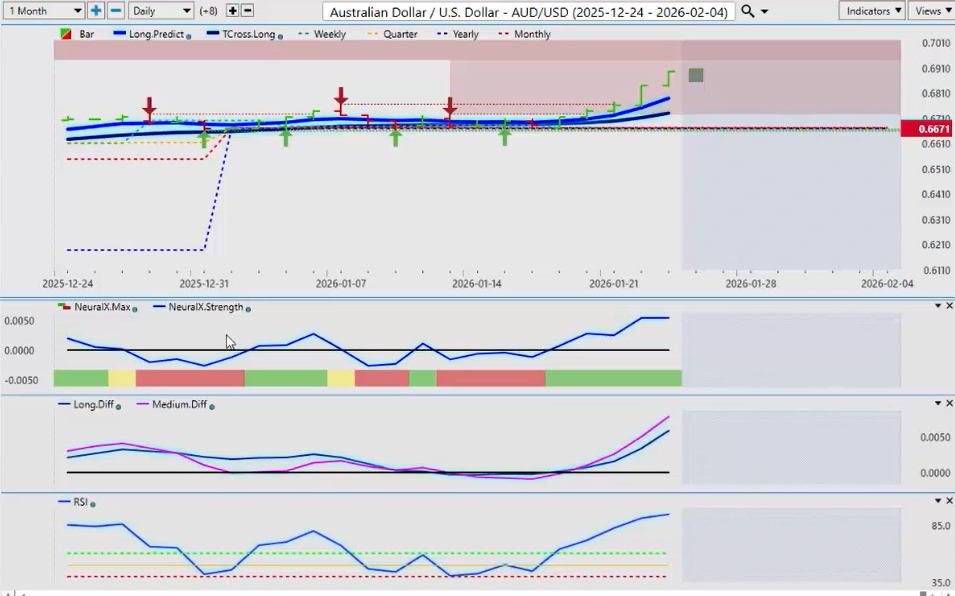Open the 1 Month range dropdown

(44, 10)
